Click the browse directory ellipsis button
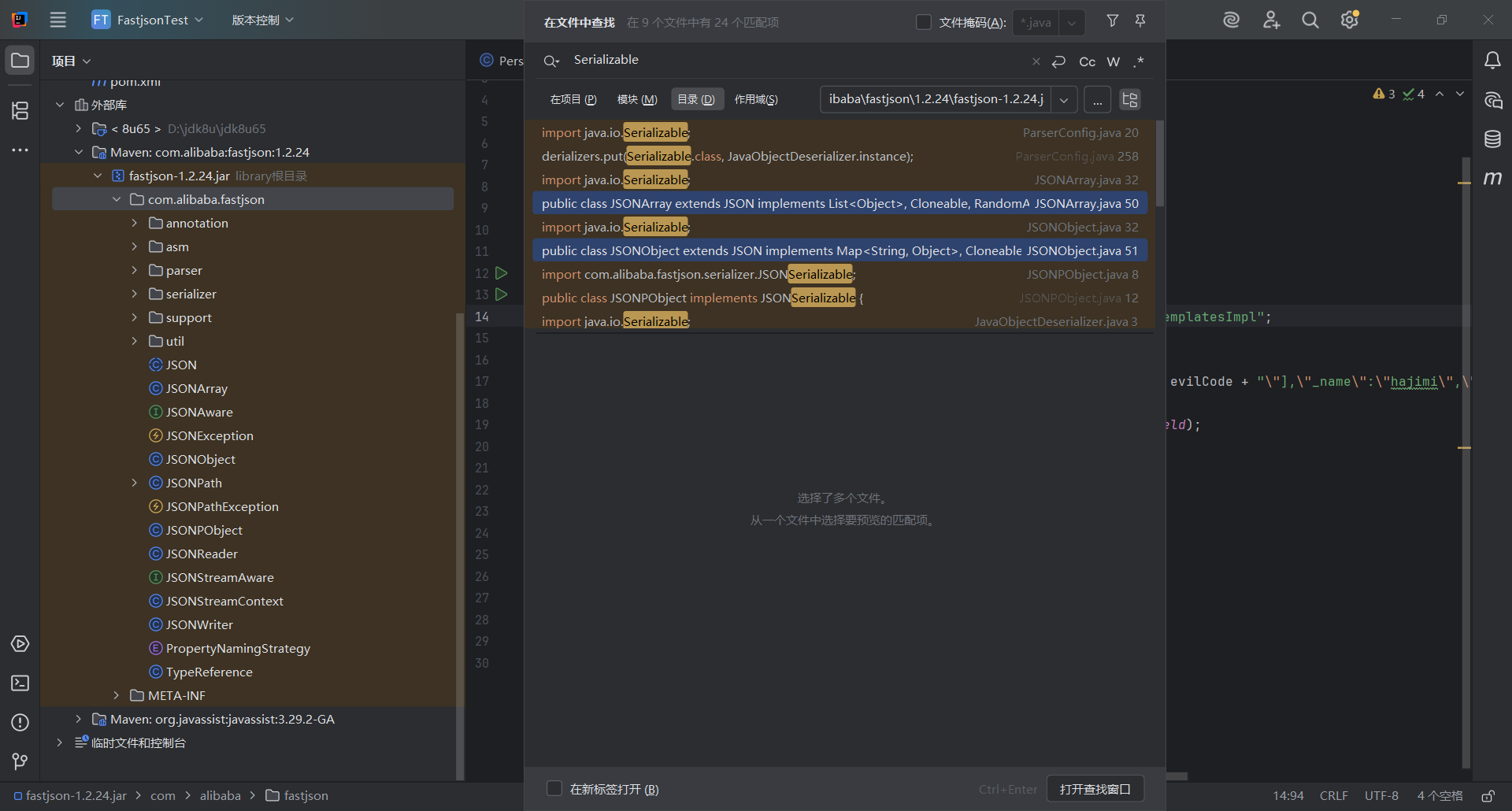This screenshot has height=811, width=1512. click(1097, 100)
